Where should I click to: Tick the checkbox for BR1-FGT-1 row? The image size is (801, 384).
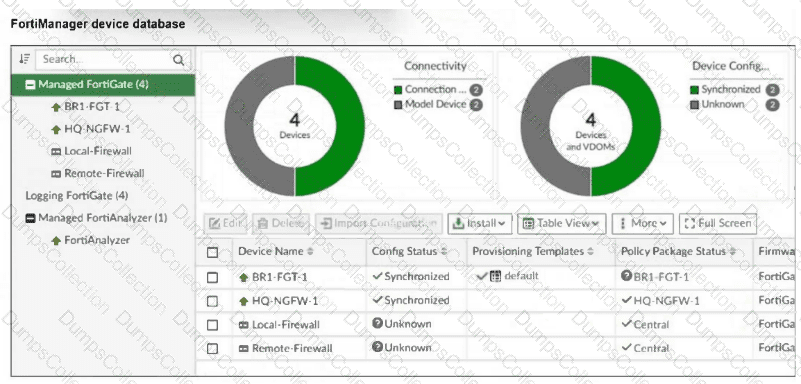coord(213,277)
